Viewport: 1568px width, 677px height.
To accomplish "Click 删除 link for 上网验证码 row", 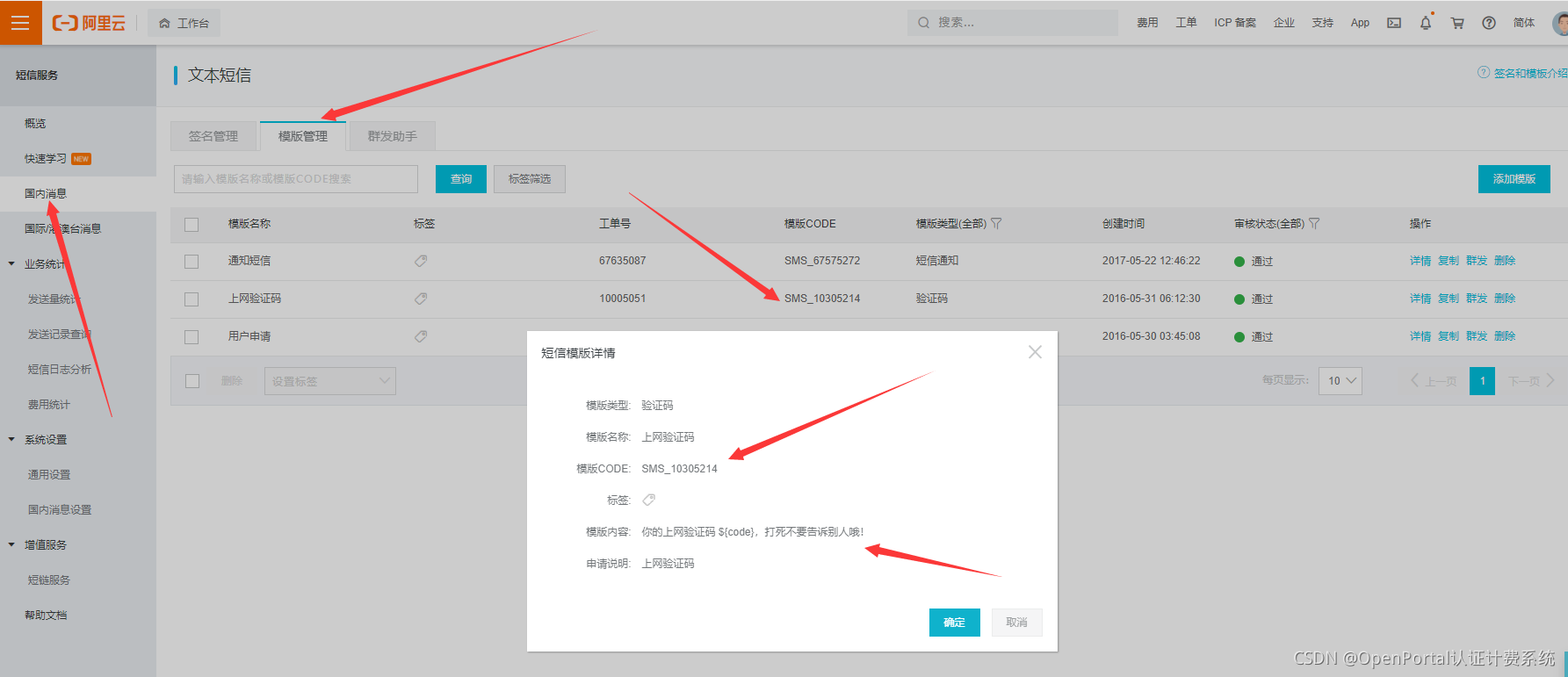I will tap(1505, 299).
